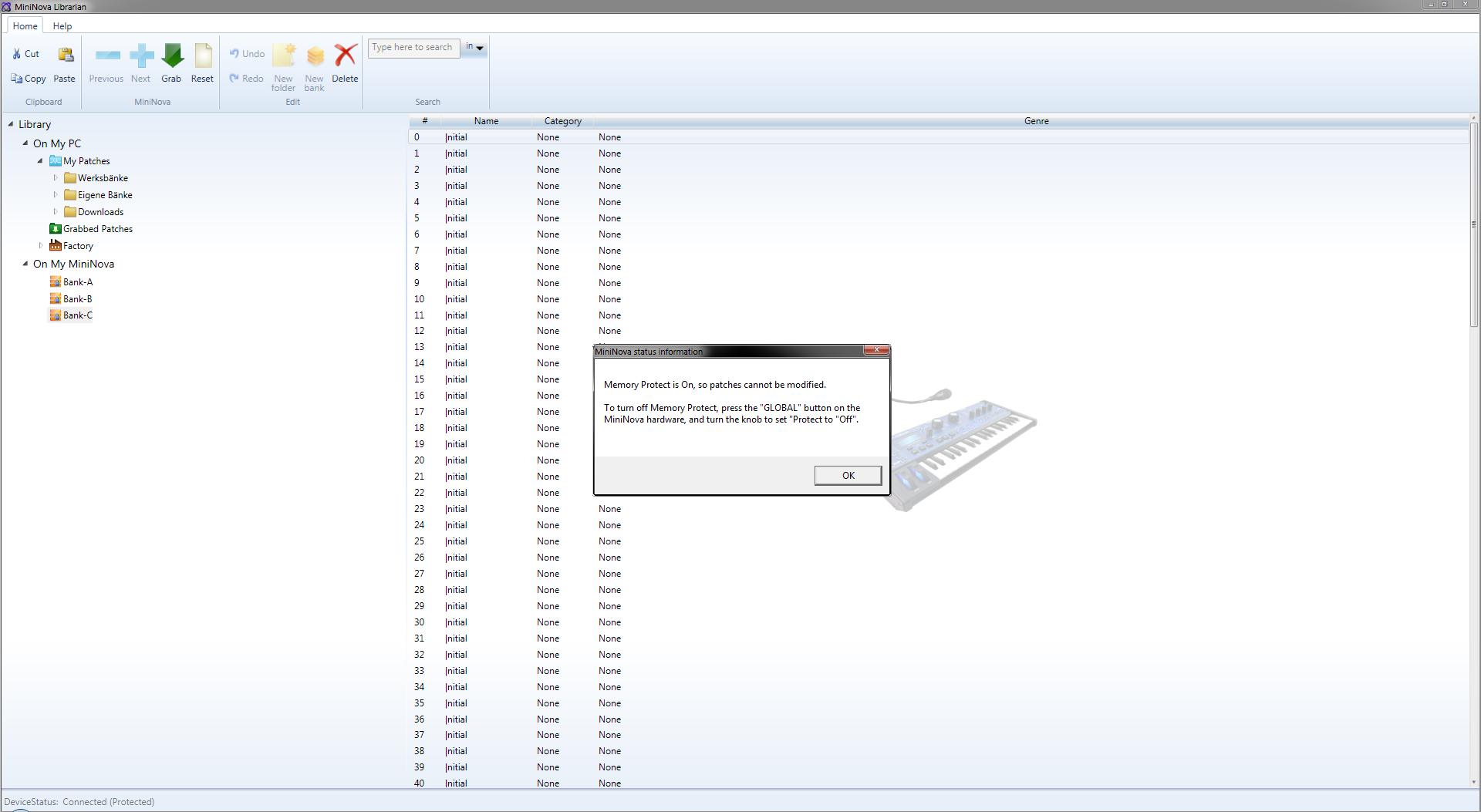Select patch row number 40
Screen dimensions: 1481x812
pos(939,783)
